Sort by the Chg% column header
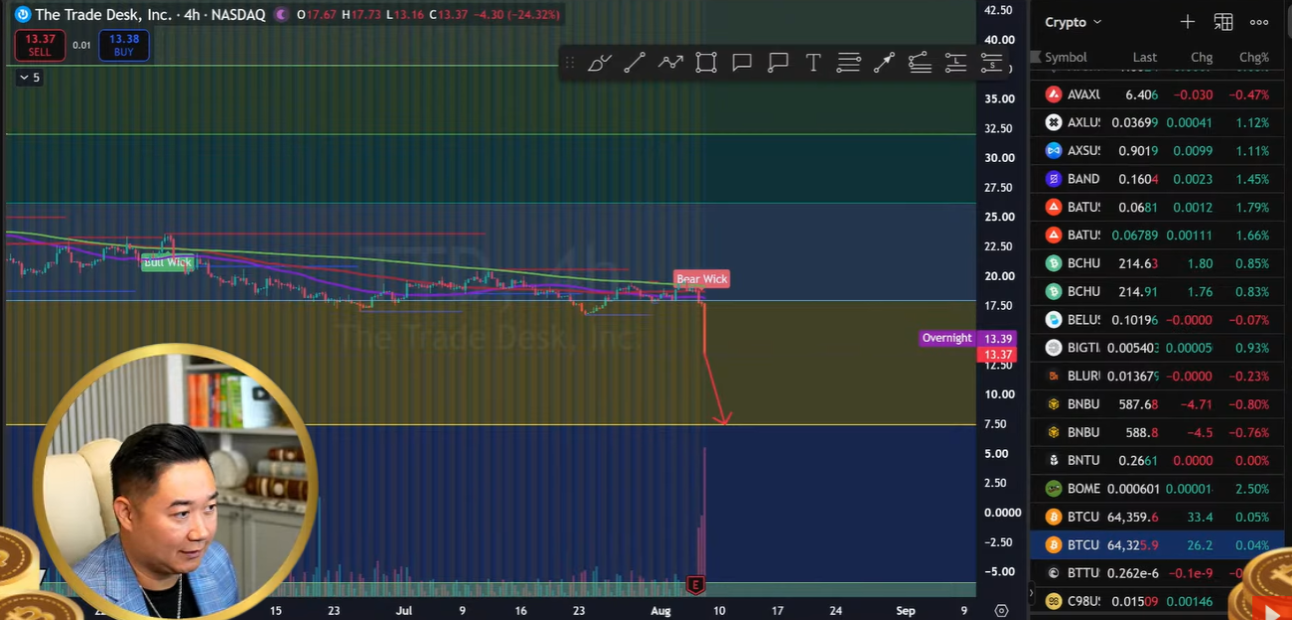This screenshot has width=1292, height=620. pos(1254,57)
